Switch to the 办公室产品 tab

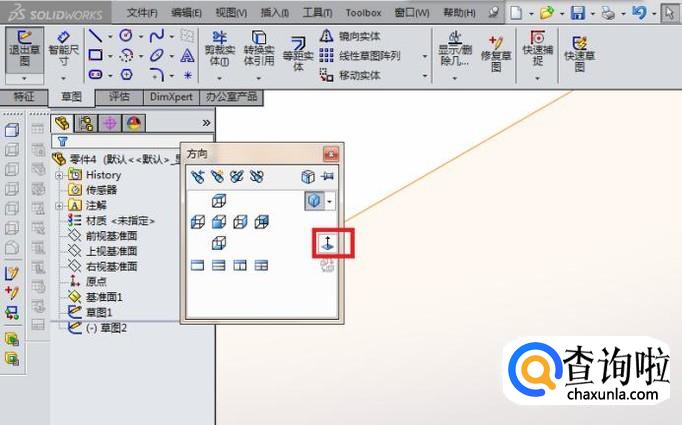coord(231,97)
